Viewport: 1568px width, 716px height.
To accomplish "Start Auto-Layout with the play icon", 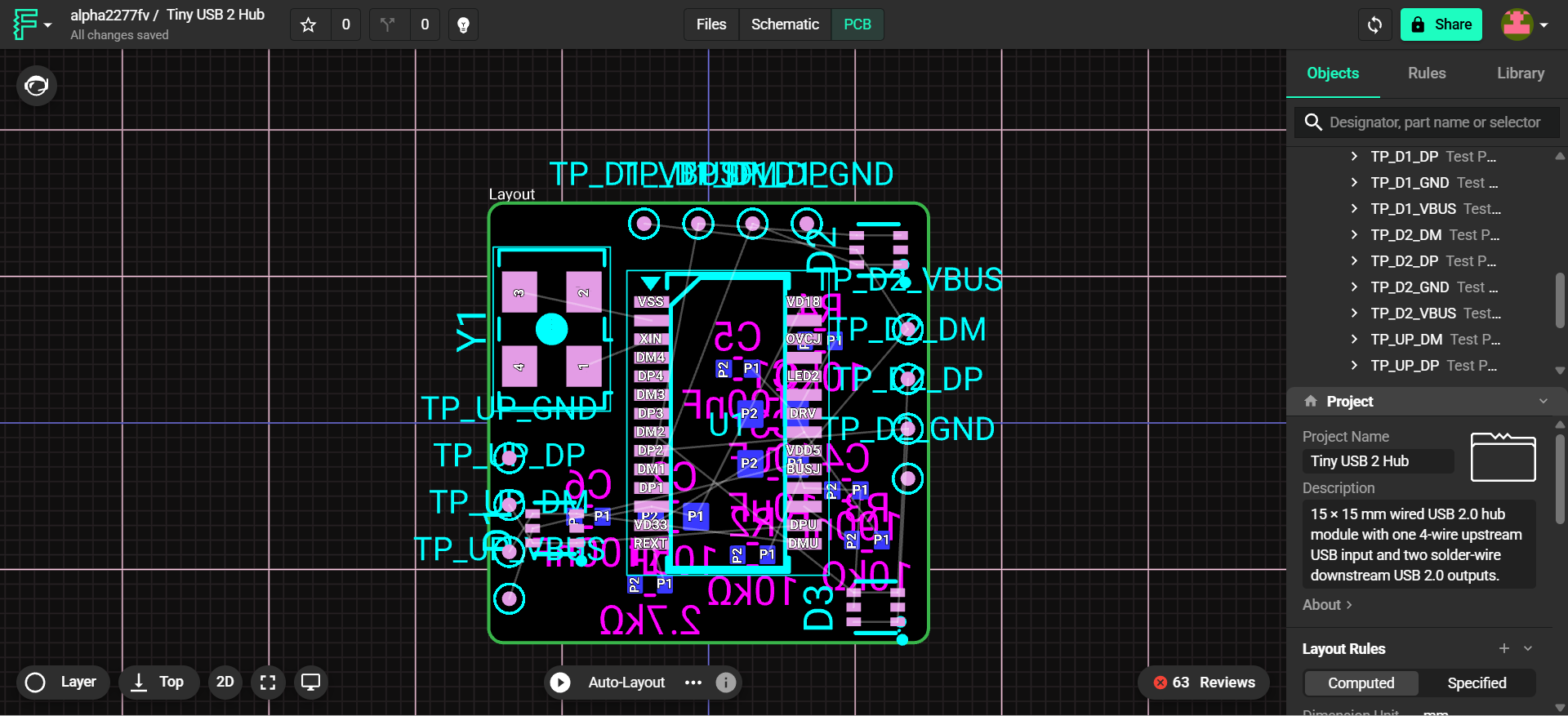I will click(x=560, y=682).
